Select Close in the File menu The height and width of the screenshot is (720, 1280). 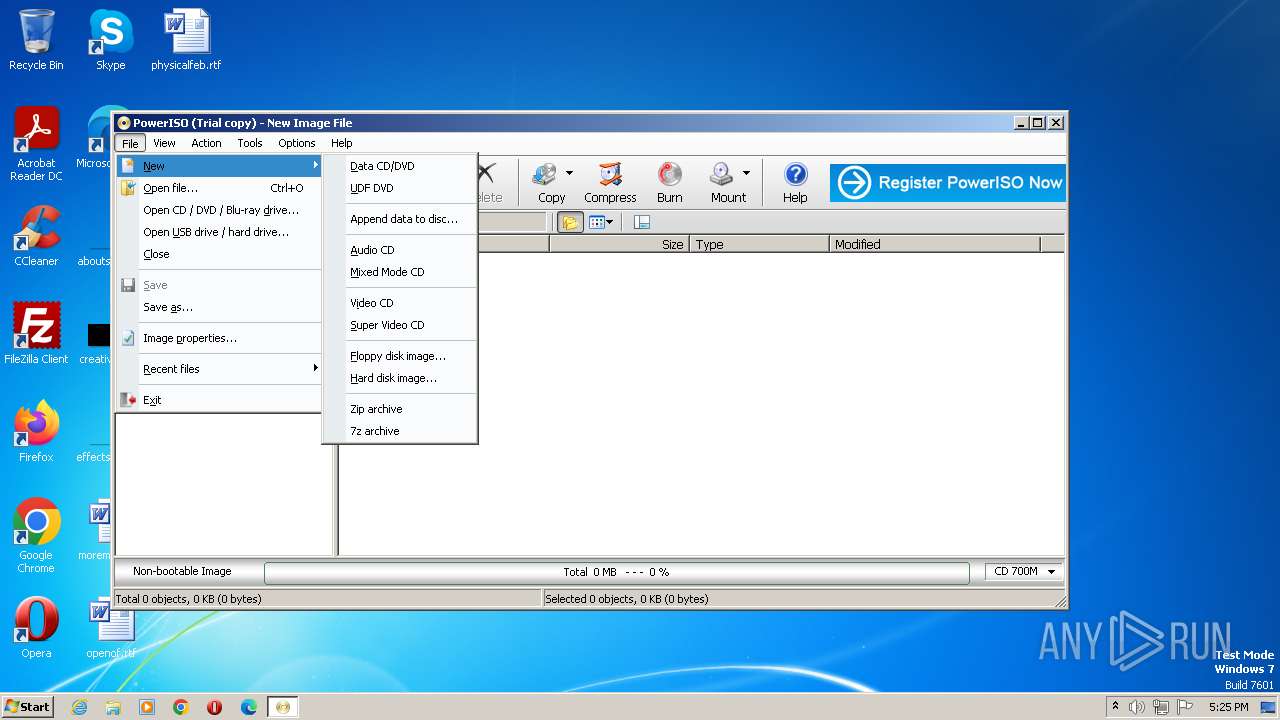(219, 254)
